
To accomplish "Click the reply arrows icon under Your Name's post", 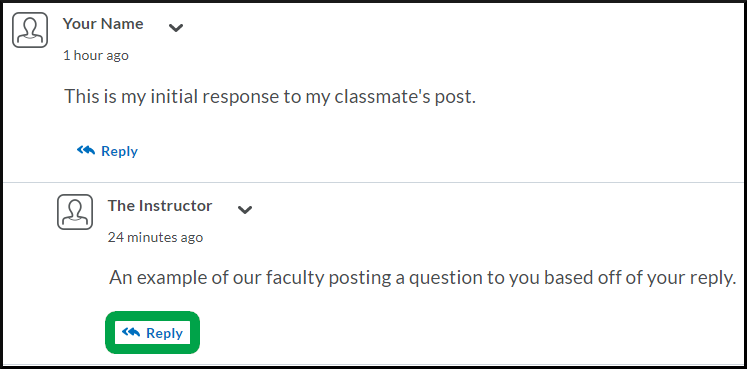I will [x=86, y=150].
